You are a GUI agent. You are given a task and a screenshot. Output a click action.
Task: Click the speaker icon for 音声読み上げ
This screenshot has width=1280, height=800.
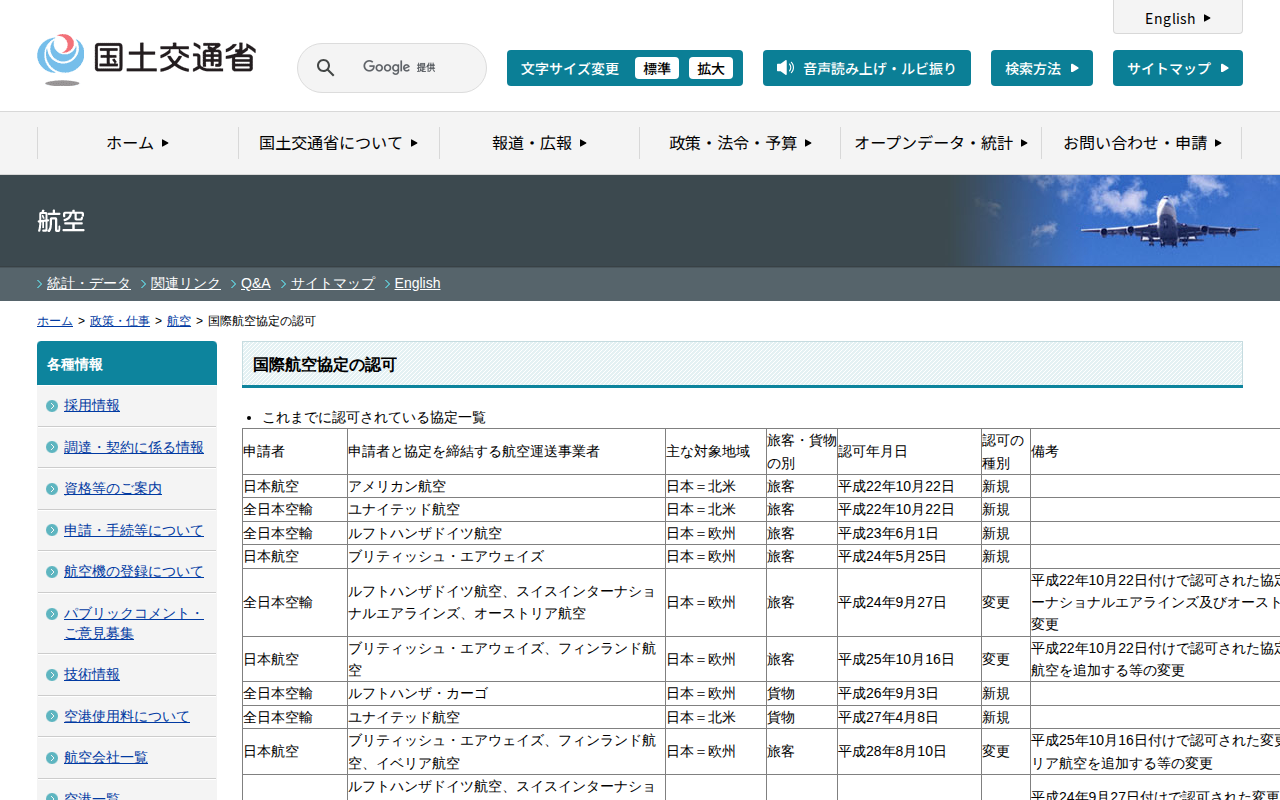[x=785, y=68]
